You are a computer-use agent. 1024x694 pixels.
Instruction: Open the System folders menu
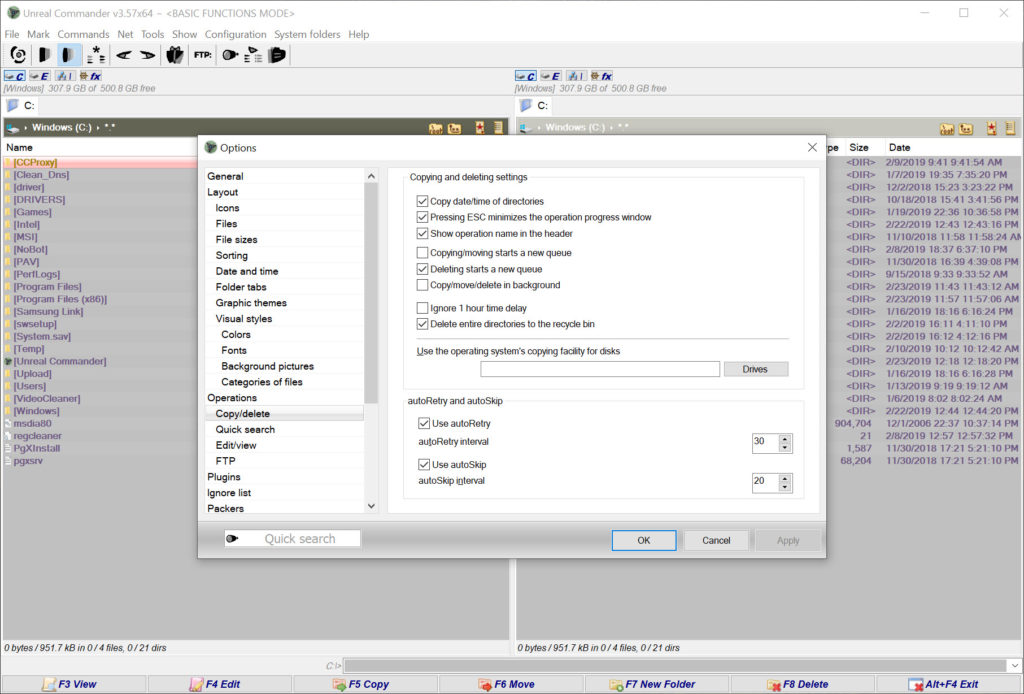(x=307, y=34)
